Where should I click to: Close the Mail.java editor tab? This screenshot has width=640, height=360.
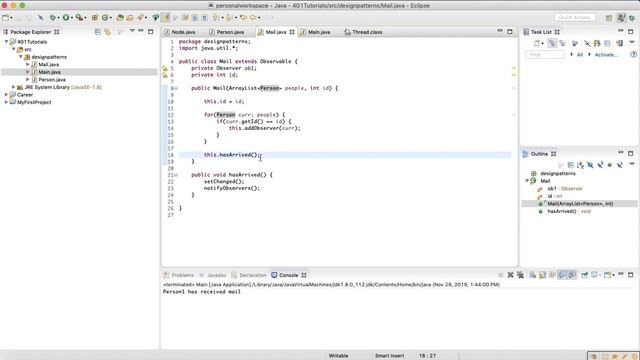pos(292,32)
